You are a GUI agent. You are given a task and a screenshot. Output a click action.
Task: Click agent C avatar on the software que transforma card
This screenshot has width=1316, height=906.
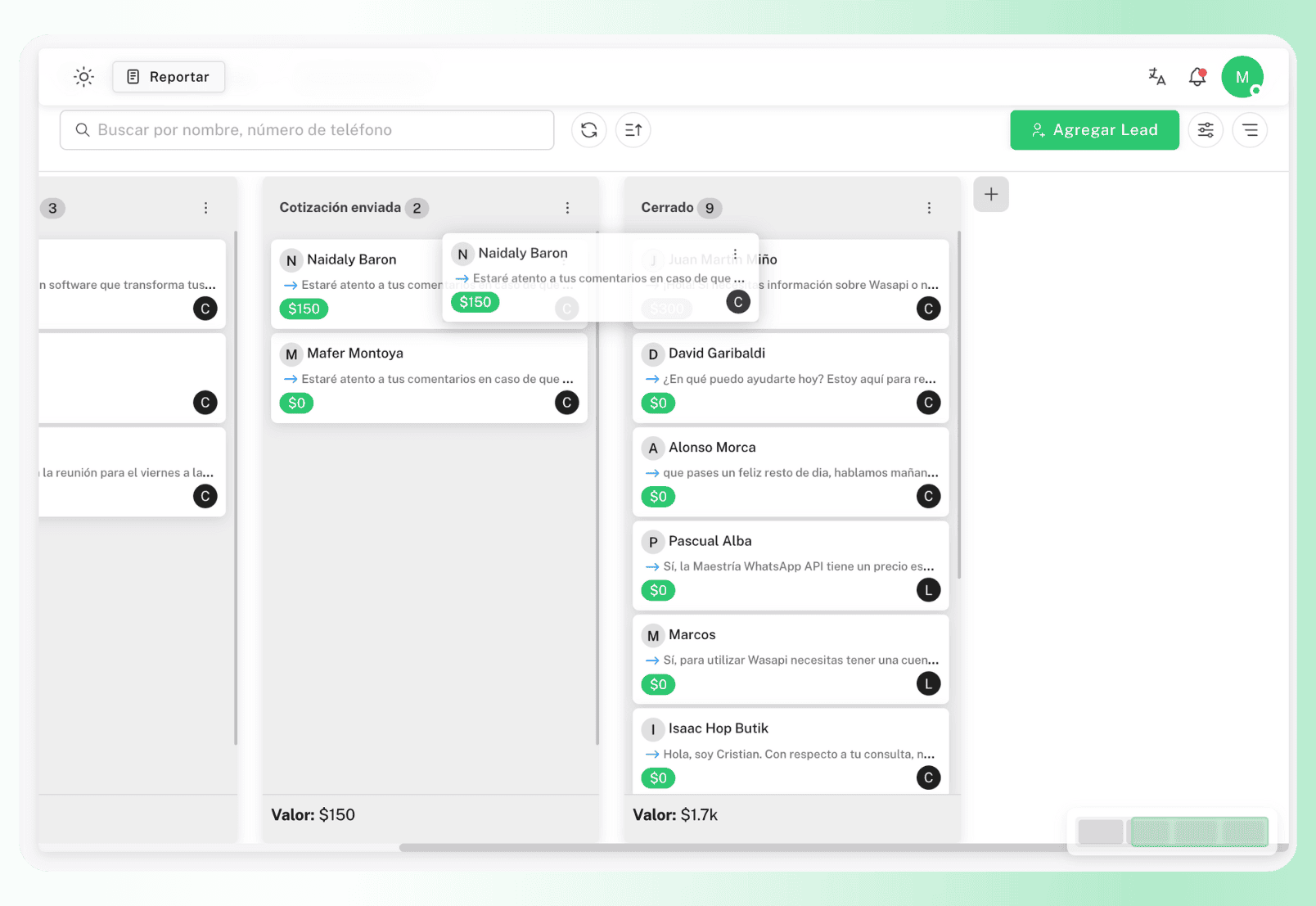point(205,309)
